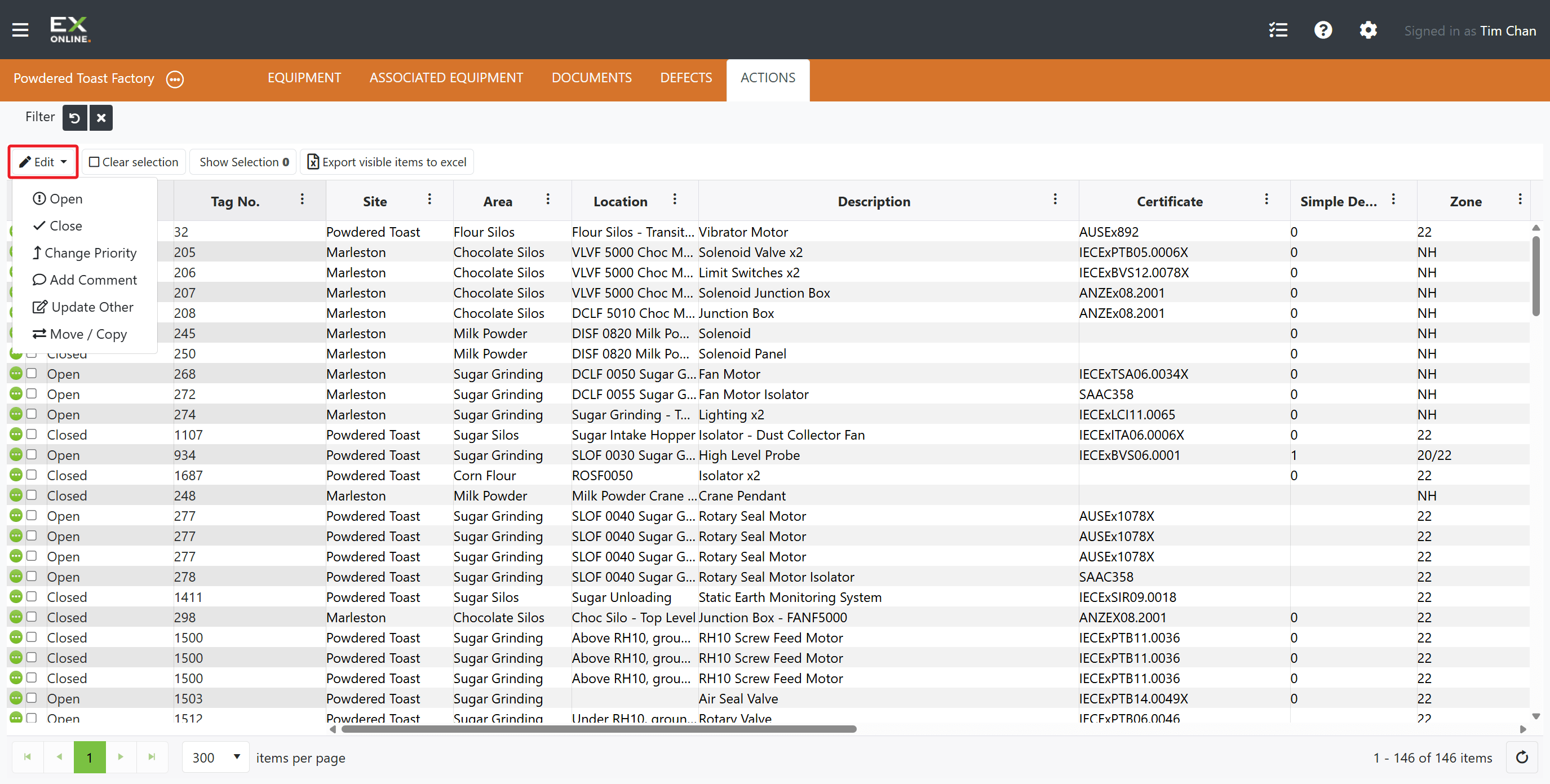Click the green action icon for tag 268
This screenshot has width=1550, height=784.
(16, 373)
